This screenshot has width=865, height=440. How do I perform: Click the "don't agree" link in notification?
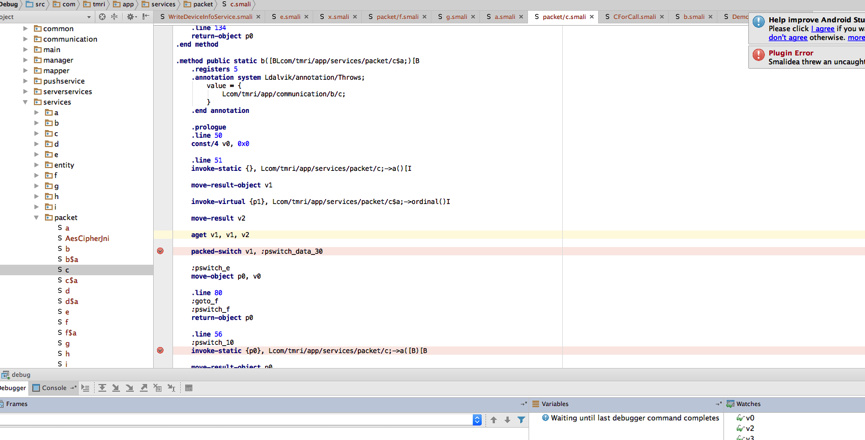pos(788,38)
